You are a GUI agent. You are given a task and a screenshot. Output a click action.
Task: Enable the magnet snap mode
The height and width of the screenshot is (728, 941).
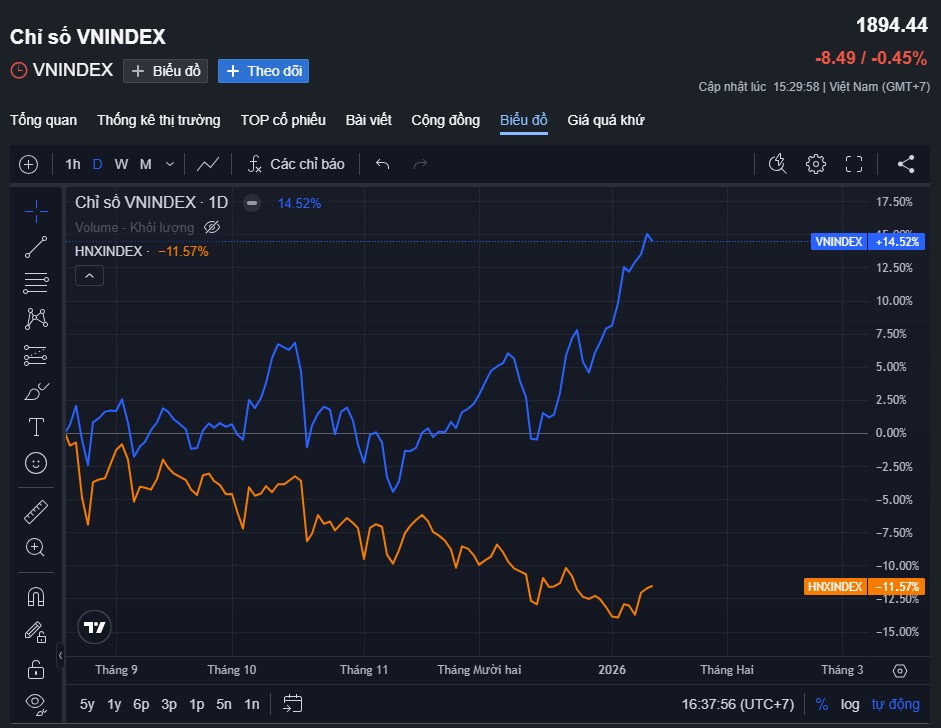[36, 597]
